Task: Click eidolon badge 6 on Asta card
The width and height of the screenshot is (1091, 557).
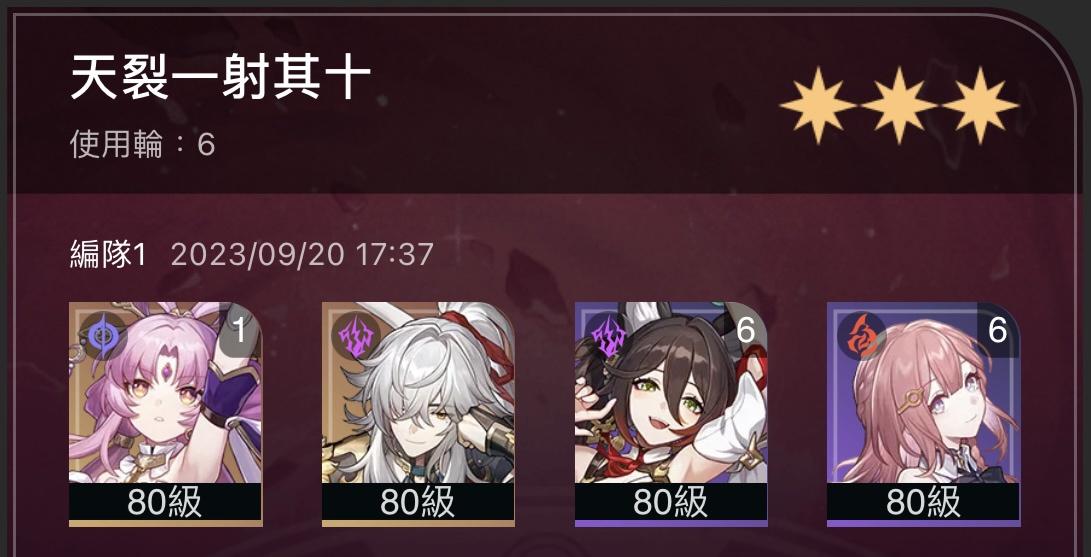Action: point(998,330)
